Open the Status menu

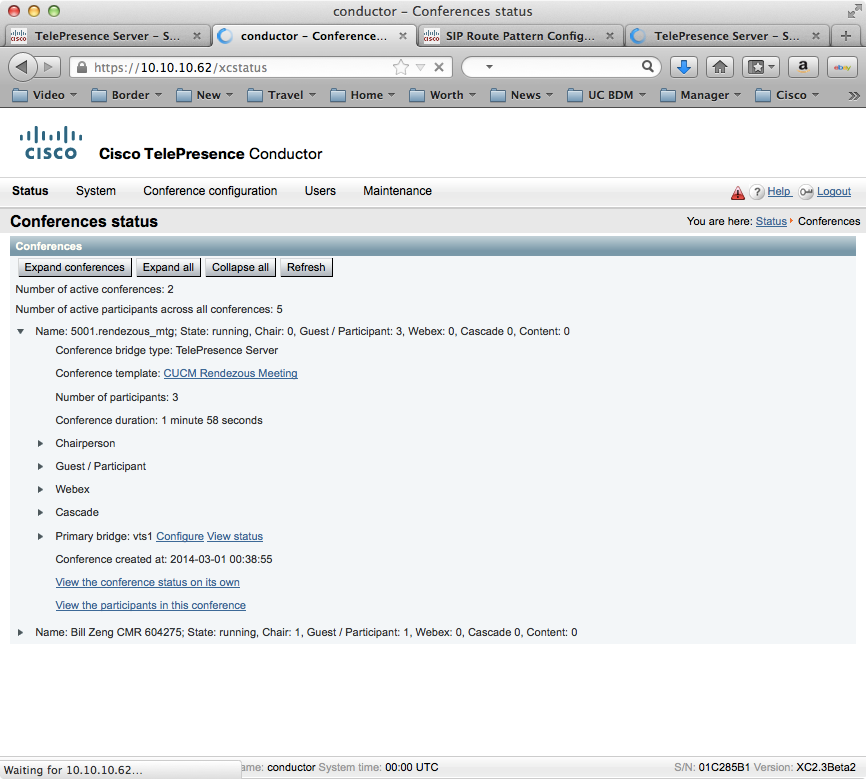tap(30, 191)
